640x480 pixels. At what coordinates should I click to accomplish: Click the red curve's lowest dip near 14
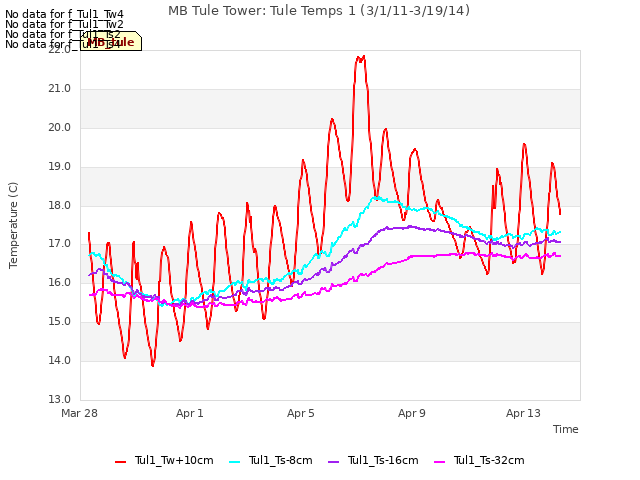point(153,364)
